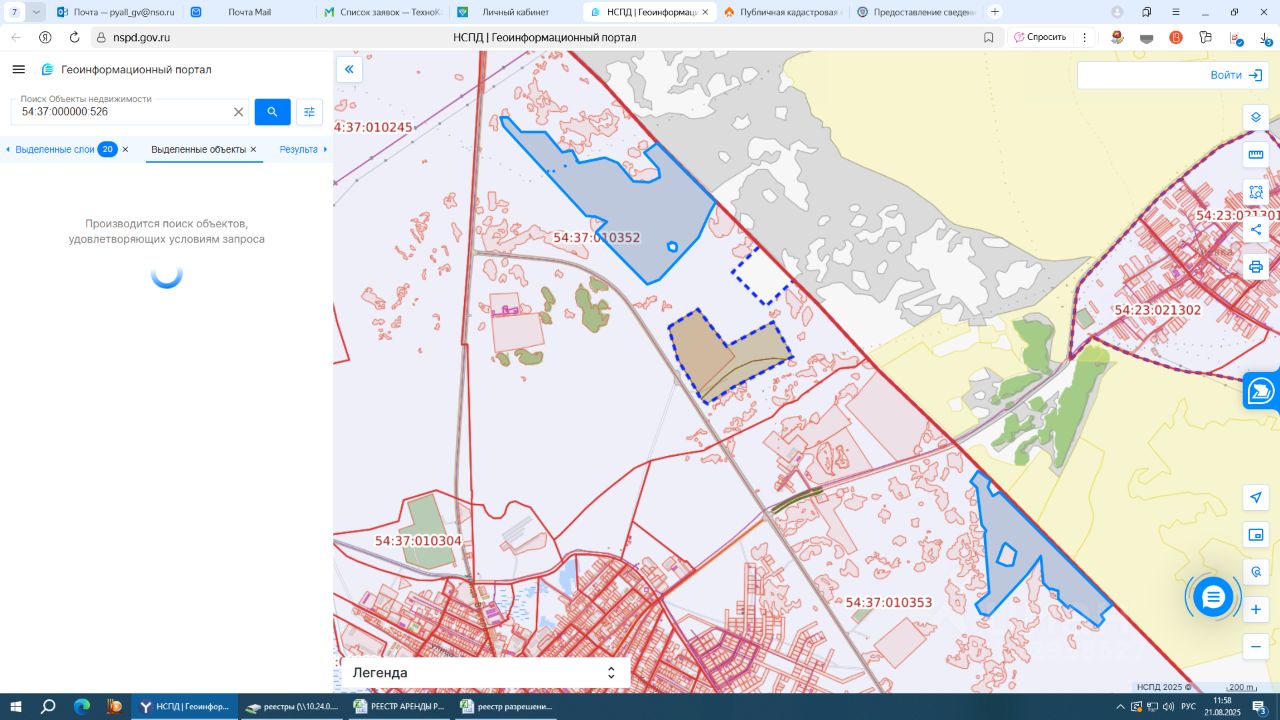Open the Windows notification center
Image resolution: width=1280 pixels, height=720 pixels.
click(1260, 707)
